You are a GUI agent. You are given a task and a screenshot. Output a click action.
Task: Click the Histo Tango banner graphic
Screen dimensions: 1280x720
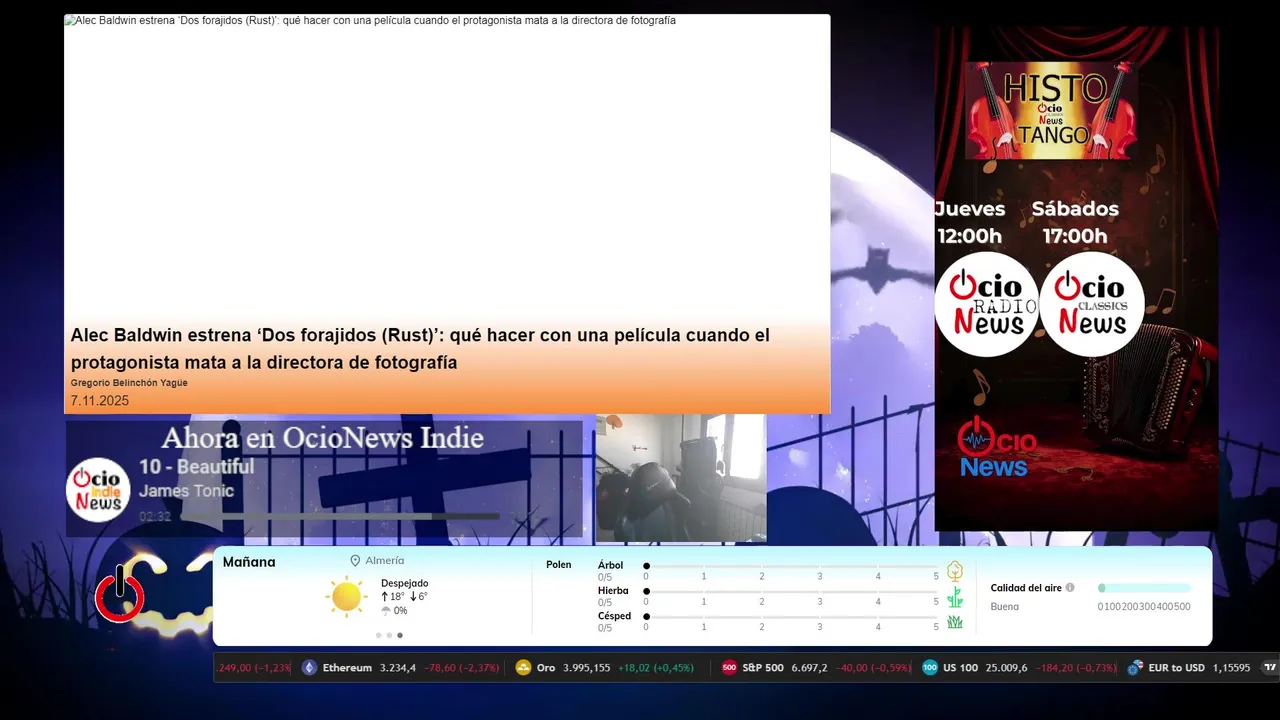click(1052, 110)
